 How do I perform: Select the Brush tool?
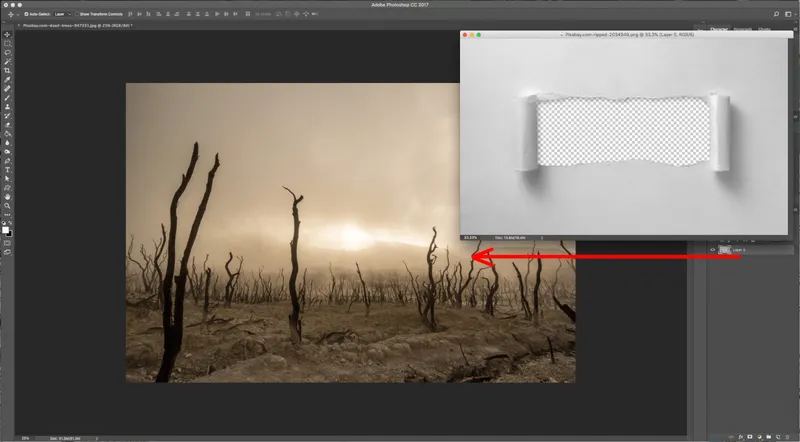coord(7,97)
